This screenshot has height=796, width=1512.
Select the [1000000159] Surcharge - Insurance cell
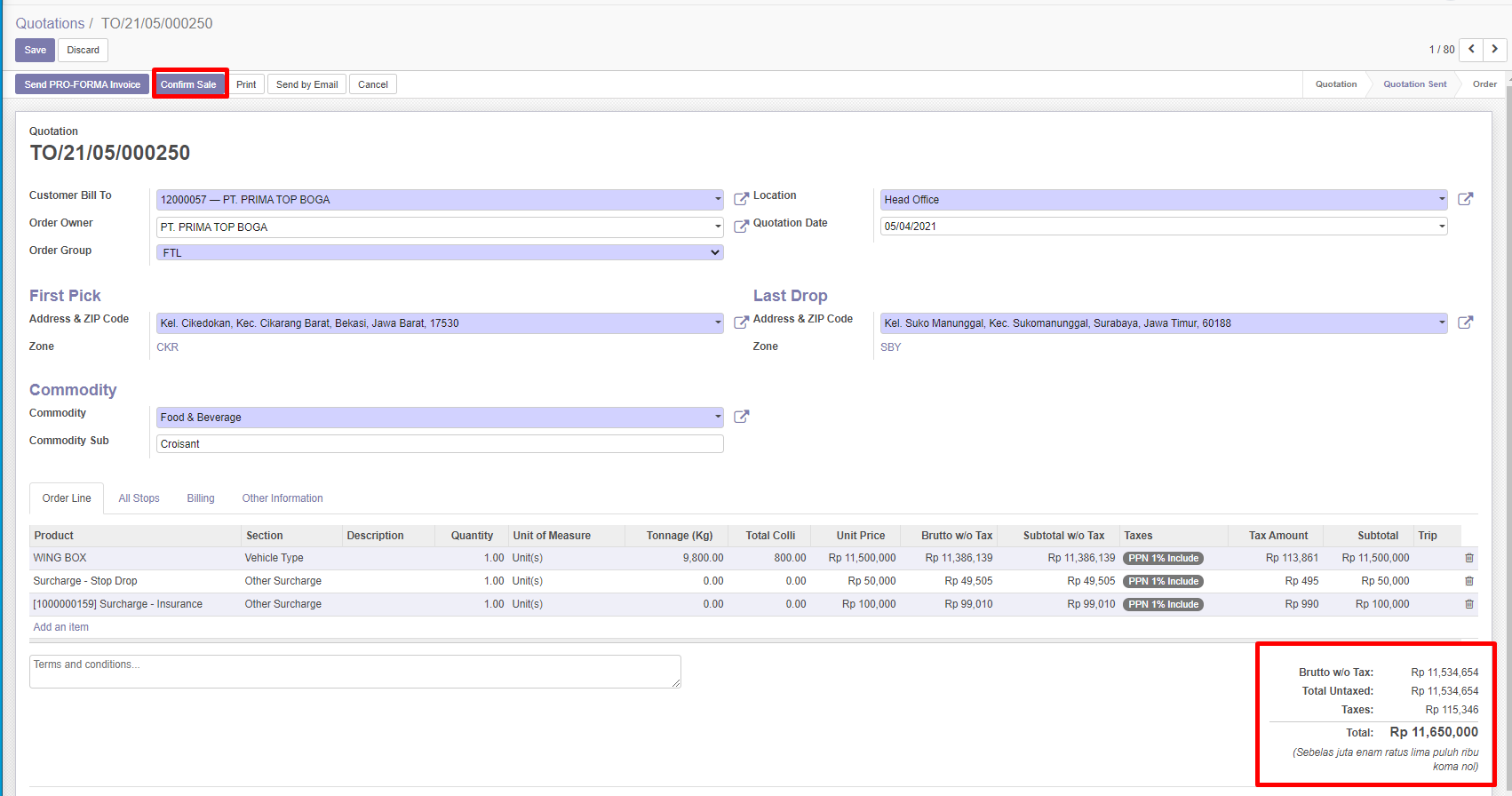point(135,604)
